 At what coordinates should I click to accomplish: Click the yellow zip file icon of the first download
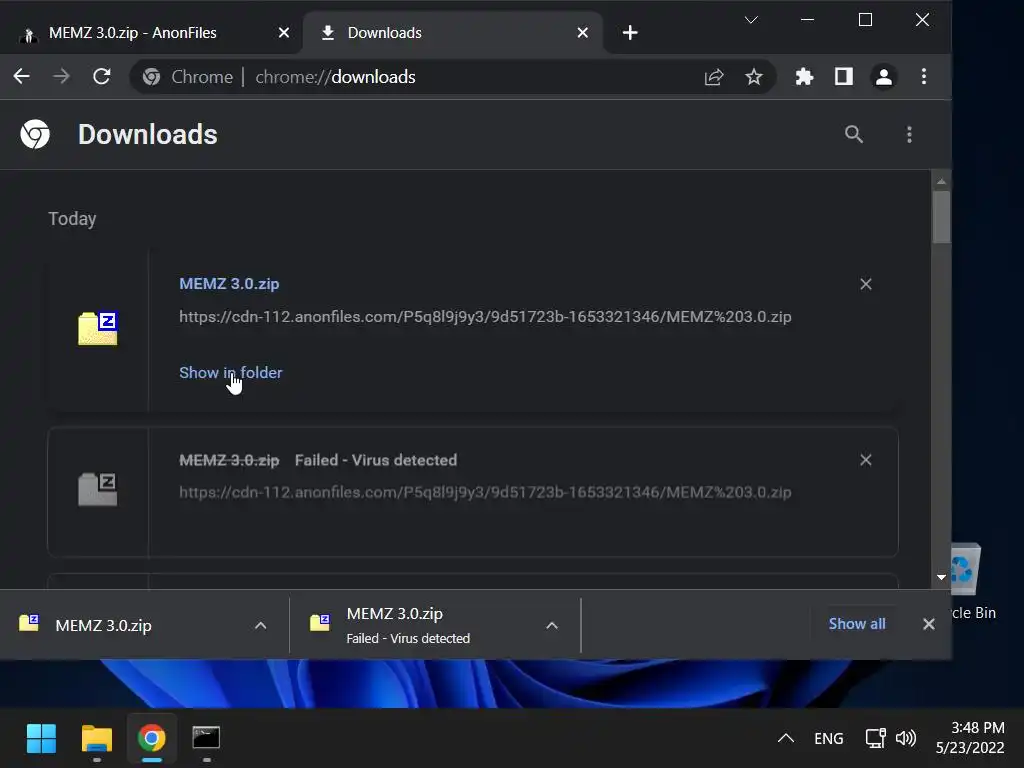(98, 328)
